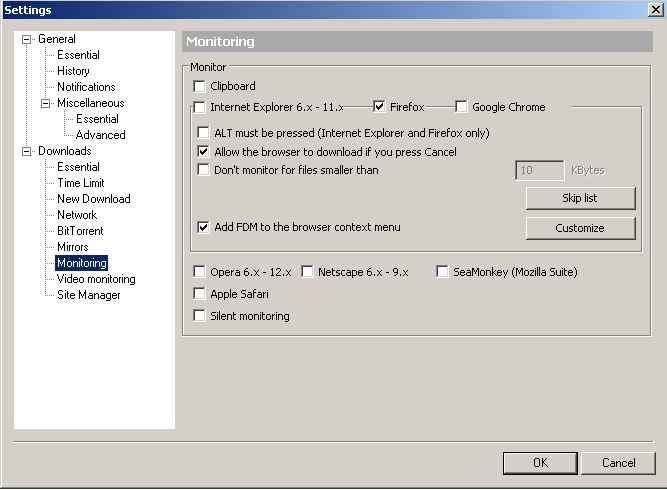Open BitTorrent settings

coord(80,231)
